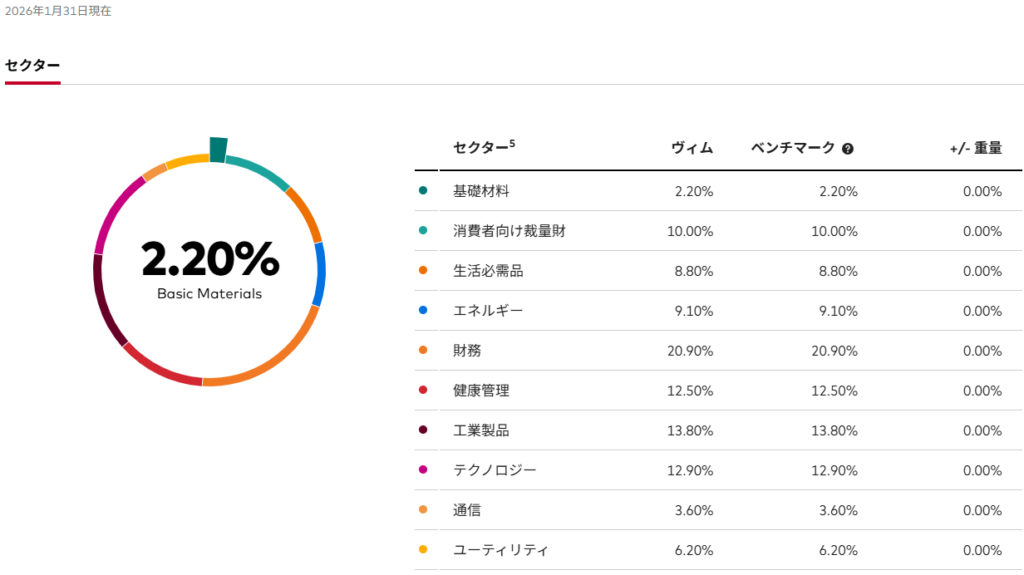This screenshot has height=575, width=1024.
Task: Click the blue Energy segment of donut chart
Action: point(319,274)
